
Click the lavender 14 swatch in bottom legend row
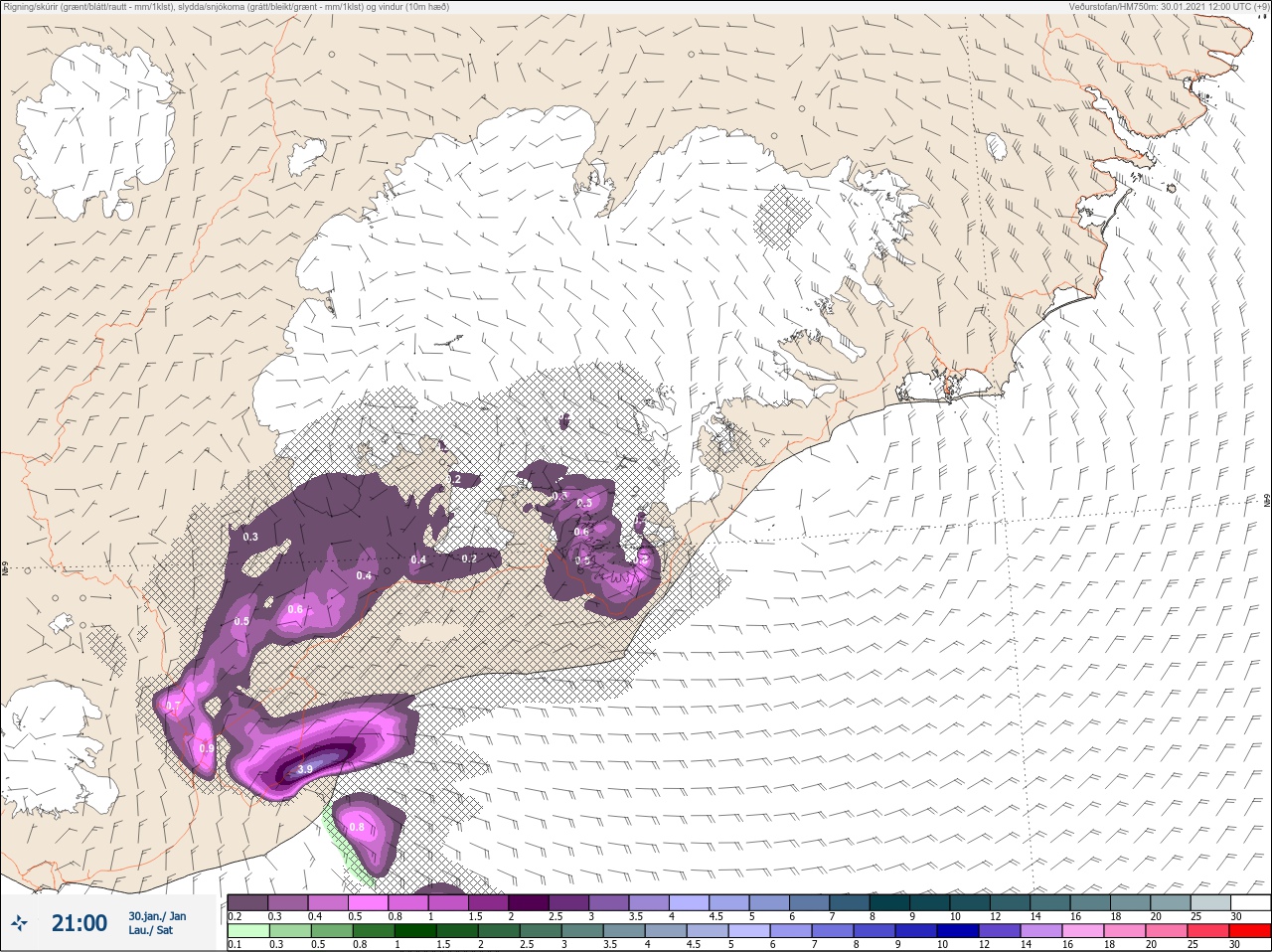click(x=1042, y=931)
